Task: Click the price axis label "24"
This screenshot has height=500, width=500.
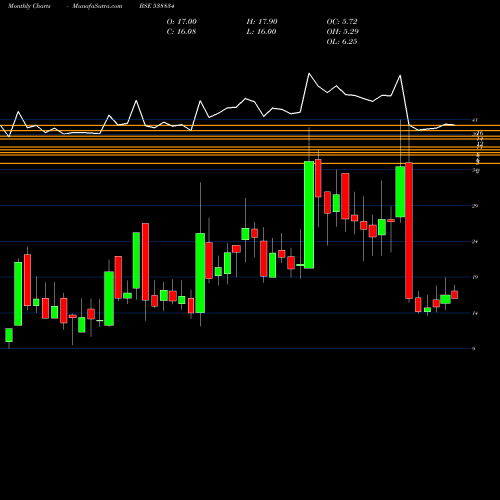Action: [x=475, y=241]
